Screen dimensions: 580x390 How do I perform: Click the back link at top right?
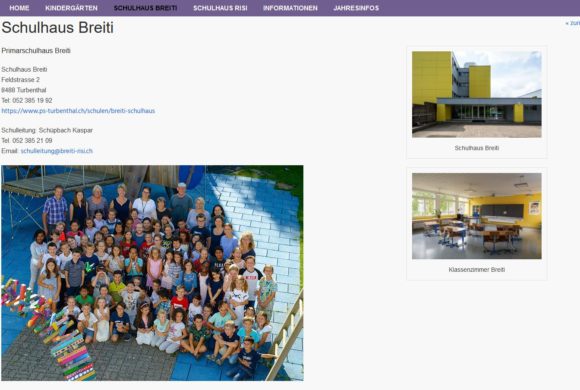tap(573, 23)
